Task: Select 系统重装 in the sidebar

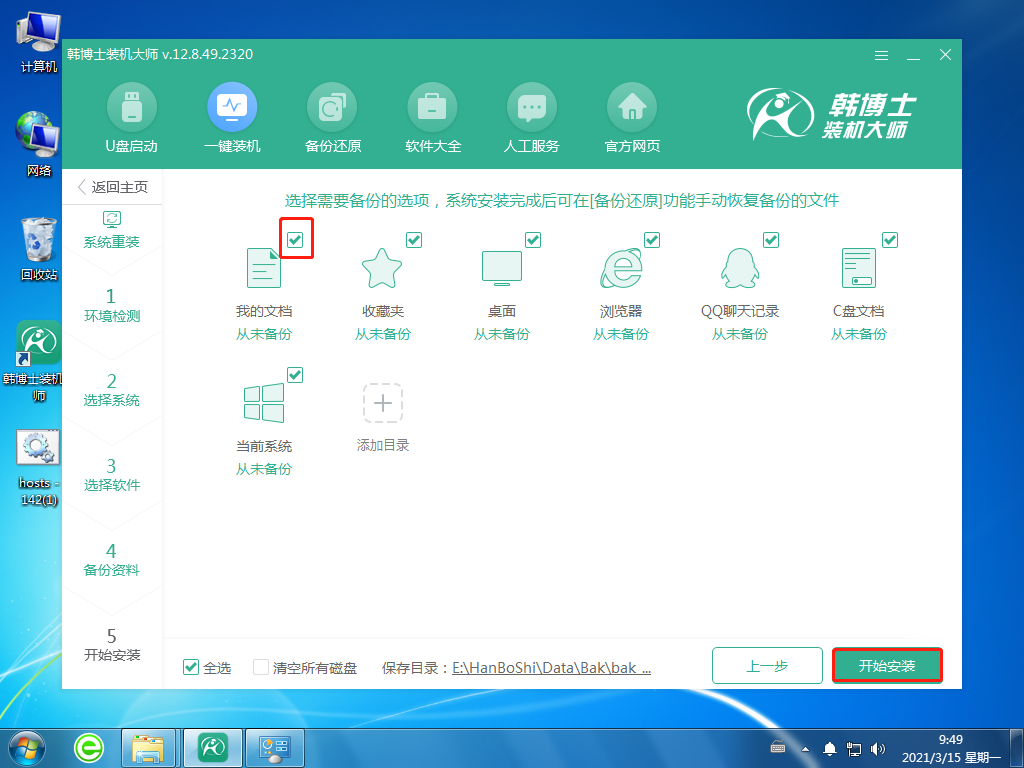Action: (x=113, y=230)
